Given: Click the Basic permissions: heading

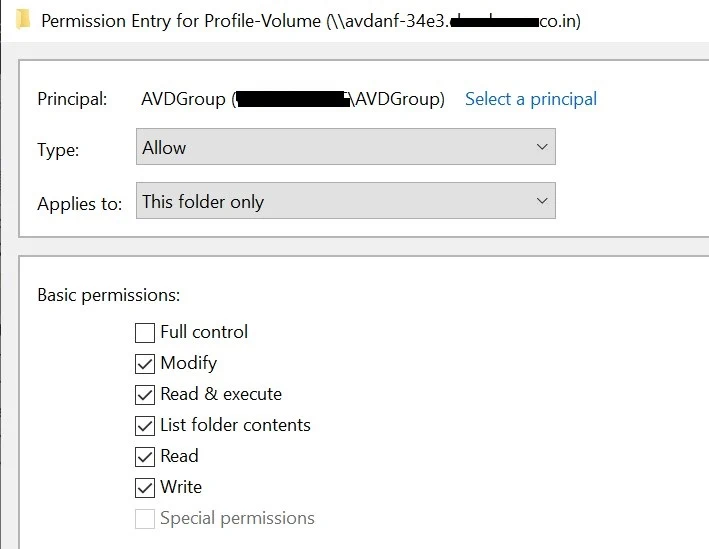Looking at the screenshot, I should (108, 295).
